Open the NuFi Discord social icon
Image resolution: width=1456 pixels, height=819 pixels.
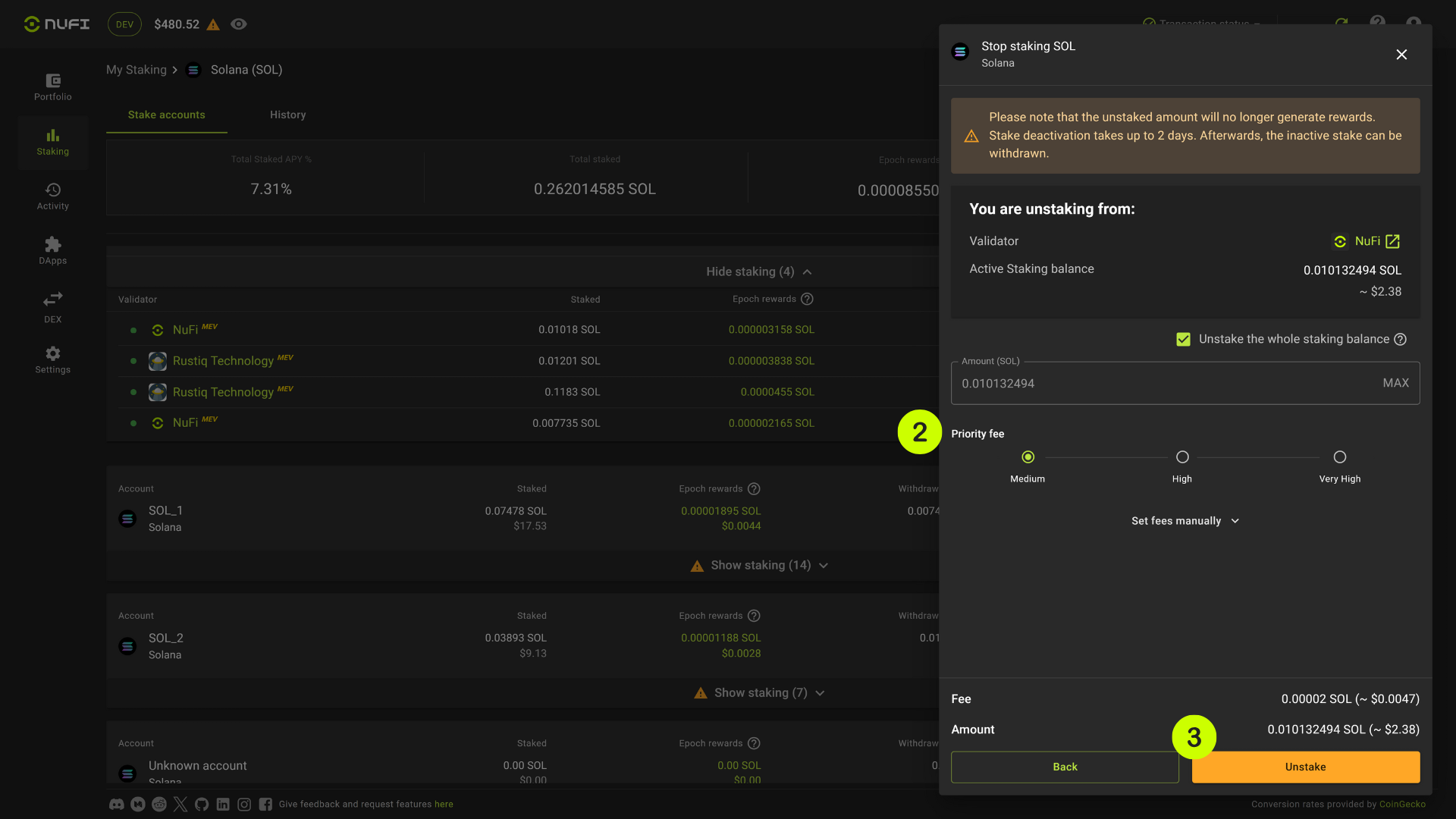coord(116,804)
